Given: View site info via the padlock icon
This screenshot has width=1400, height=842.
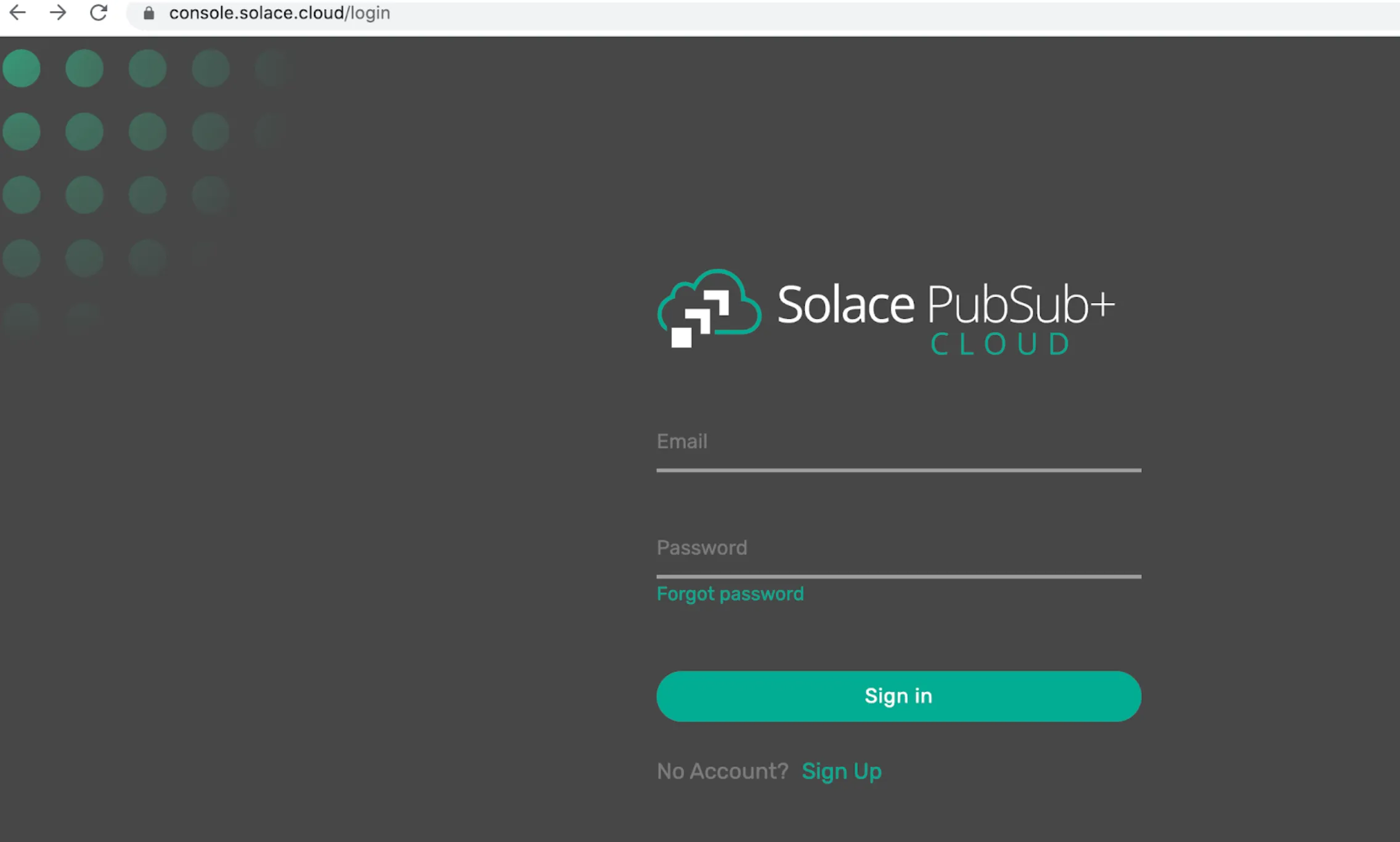Looking at the screenshot, I should point(149,13).
